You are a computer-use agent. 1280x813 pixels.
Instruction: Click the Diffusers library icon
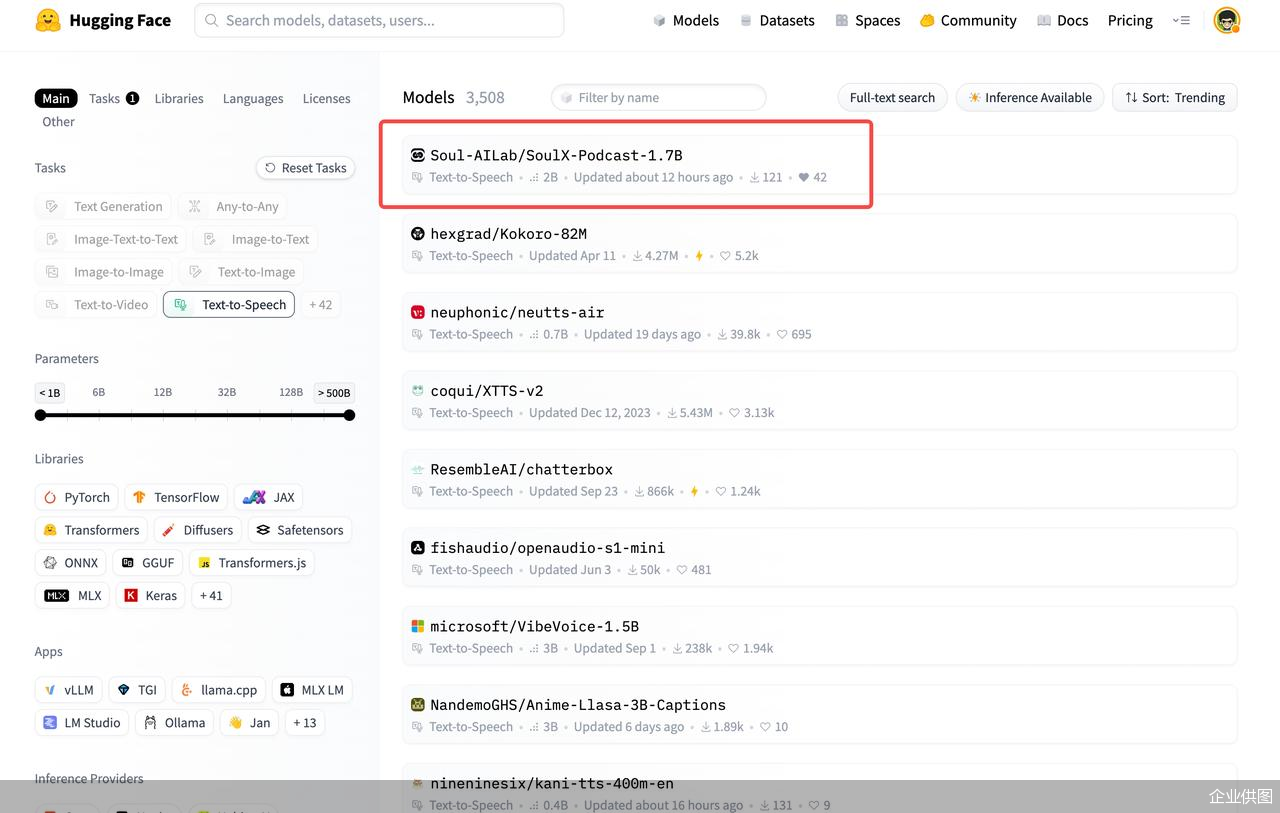(169, 530)
